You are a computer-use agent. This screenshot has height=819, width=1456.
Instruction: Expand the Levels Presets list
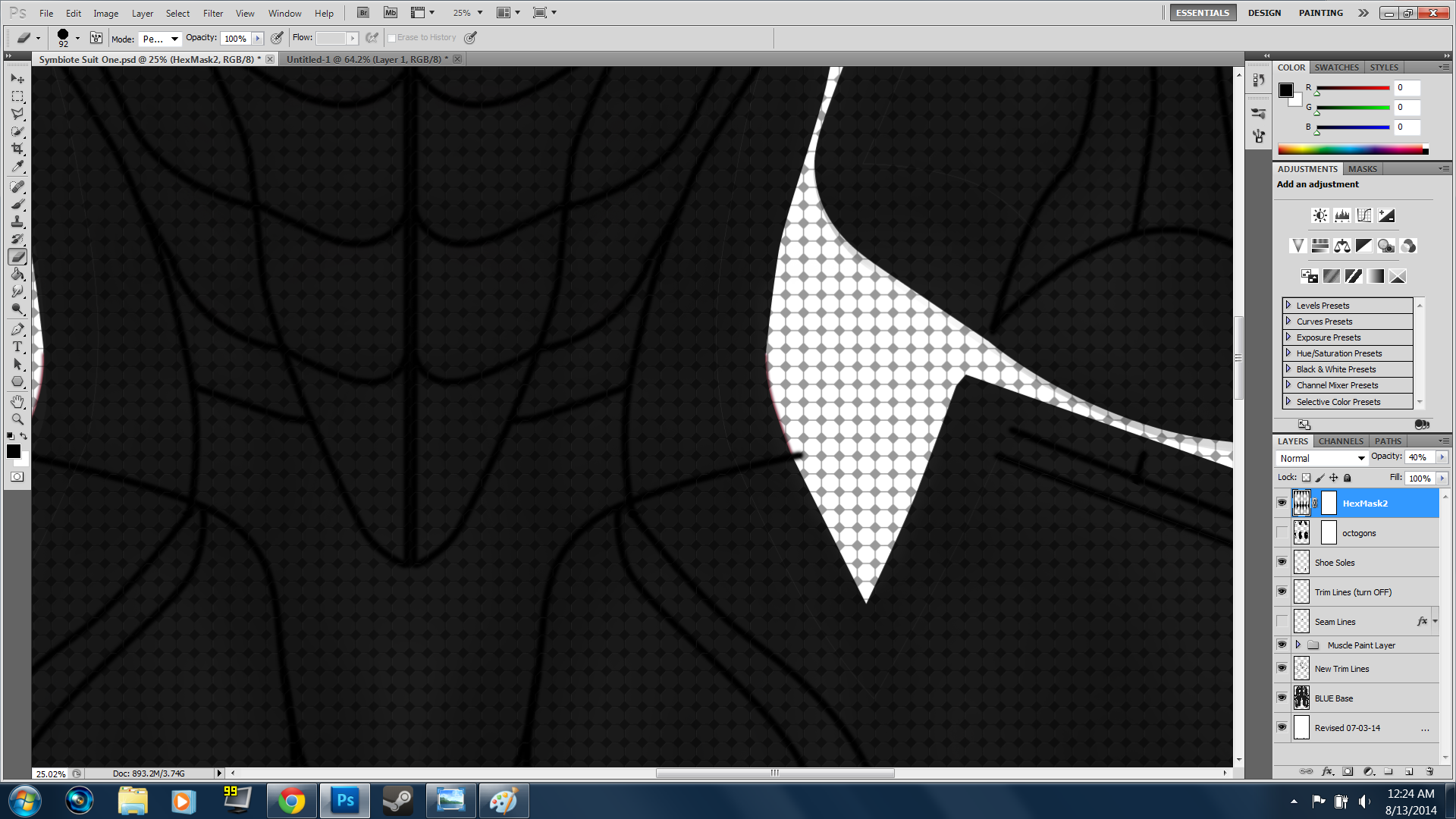click(1288, 305)
